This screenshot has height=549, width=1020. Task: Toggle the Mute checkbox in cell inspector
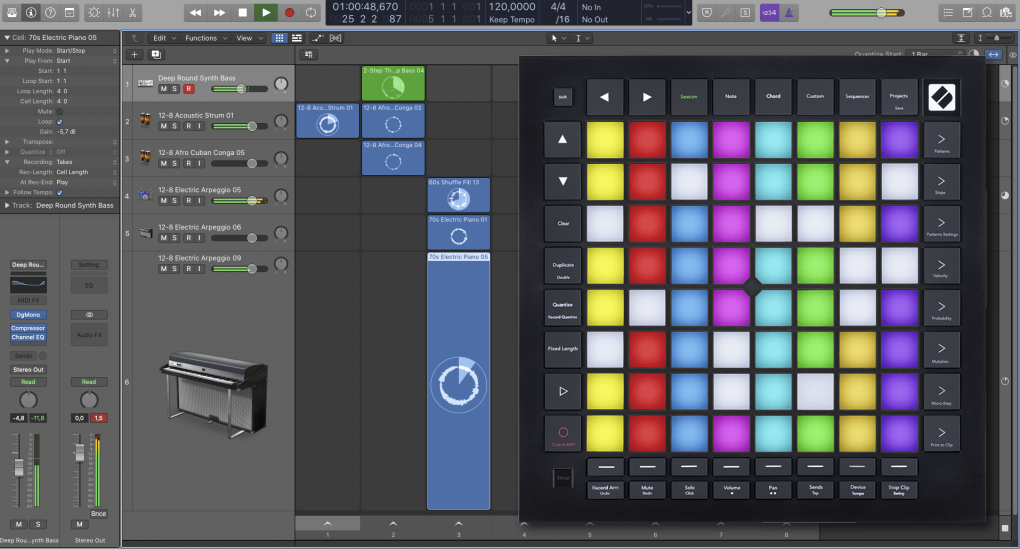click(60, 111)
